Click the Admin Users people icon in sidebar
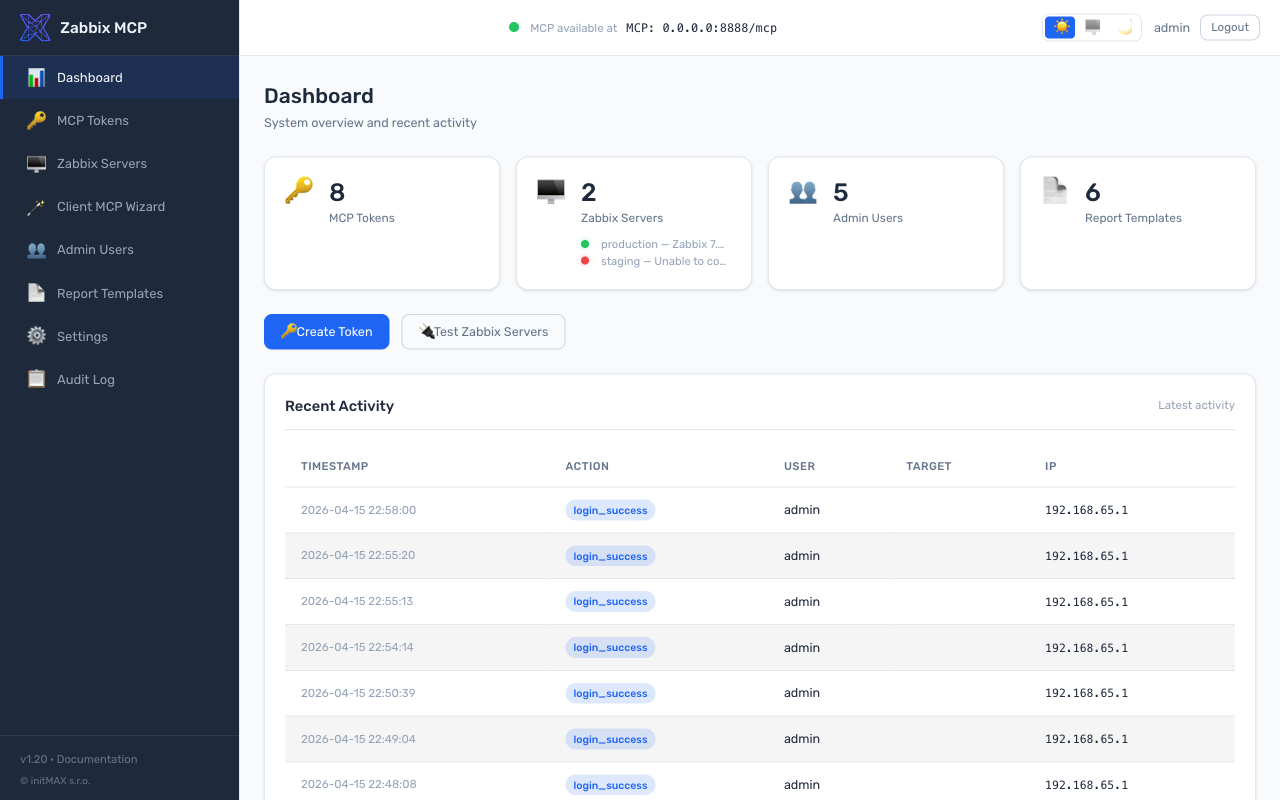This screenshot has height=800, width=1280. (x=36, y=250)
